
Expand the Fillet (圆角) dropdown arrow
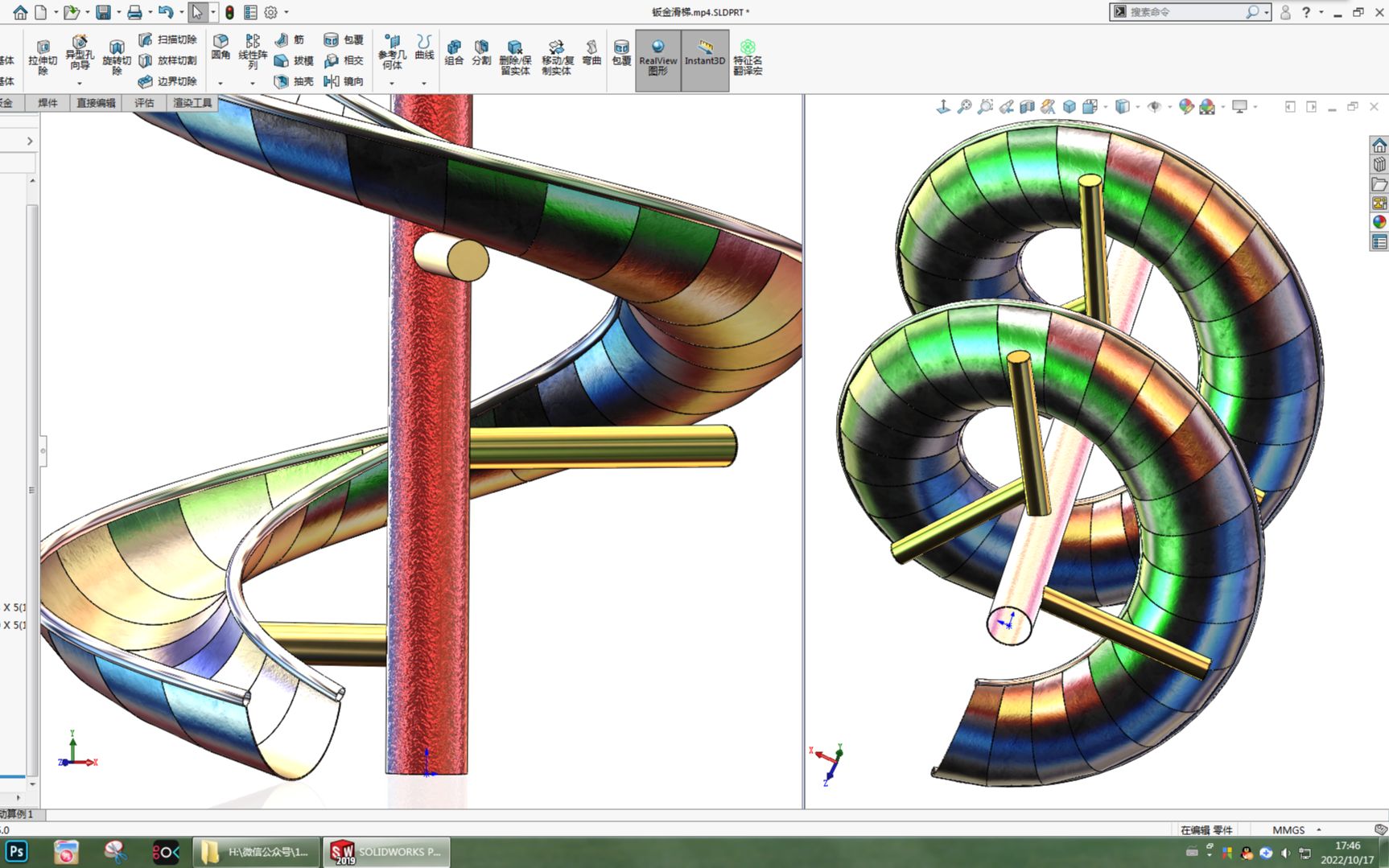click(x=221, y=83)
